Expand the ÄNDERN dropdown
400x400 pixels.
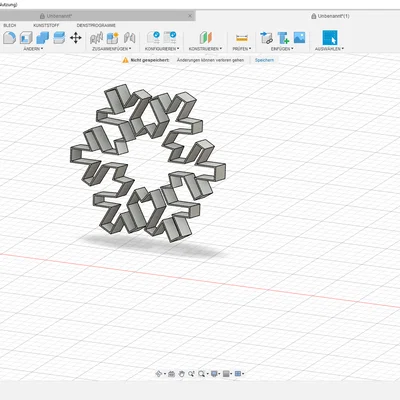click(33, 49)
